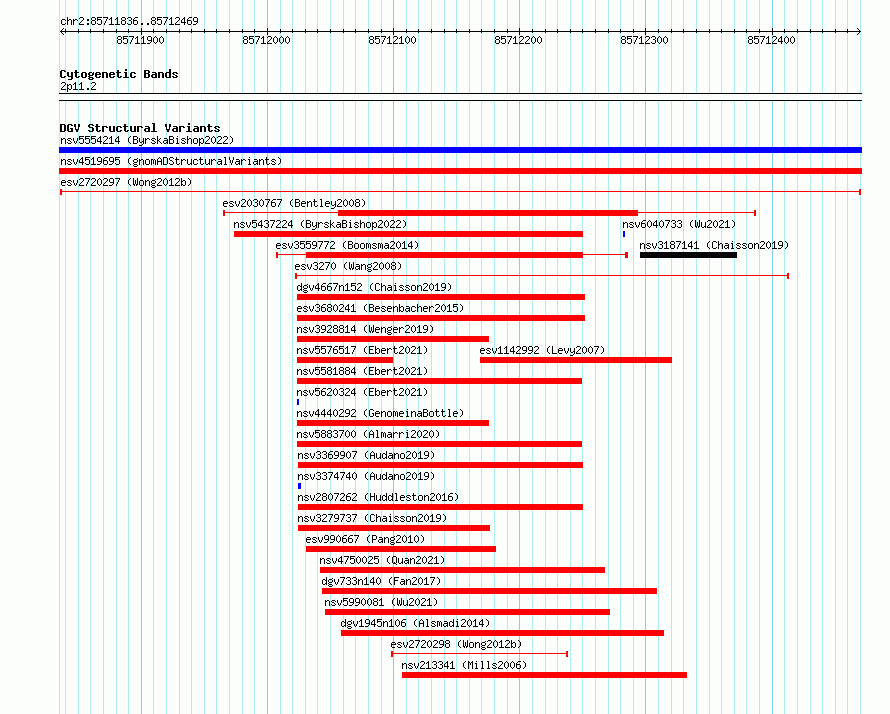Click nsv5883700 (Almarri2020) variant label
This screenshot has height=714, width=890.
pyautogui.click(x=368, y=434)
